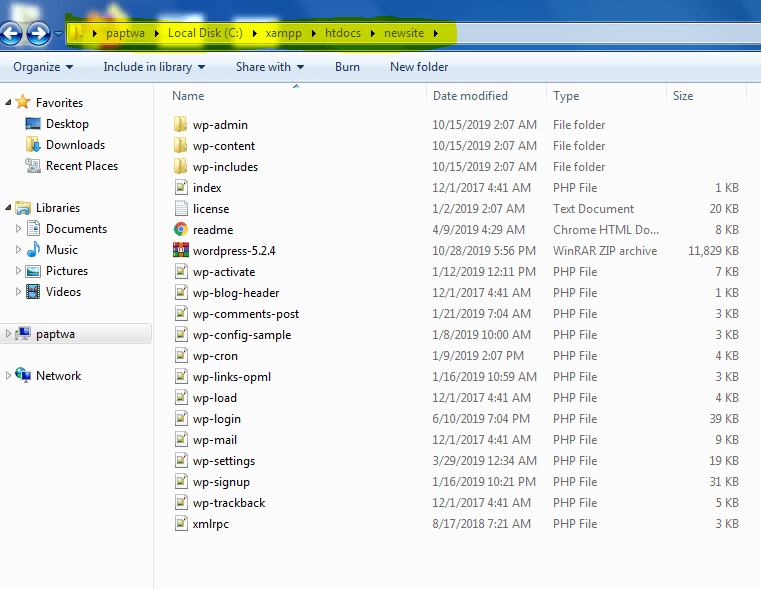The width and height of the screenshot is (761, 589).
Task: Click the readme Chrome HTML icon
Action: click(x=181, y=229)
